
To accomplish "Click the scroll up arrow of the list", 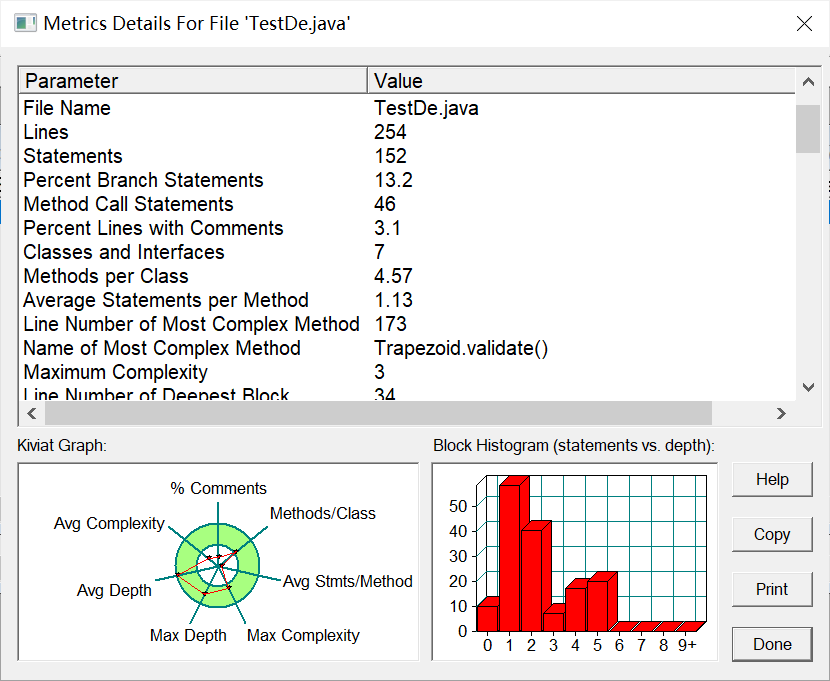I will (x=808, y=81).
